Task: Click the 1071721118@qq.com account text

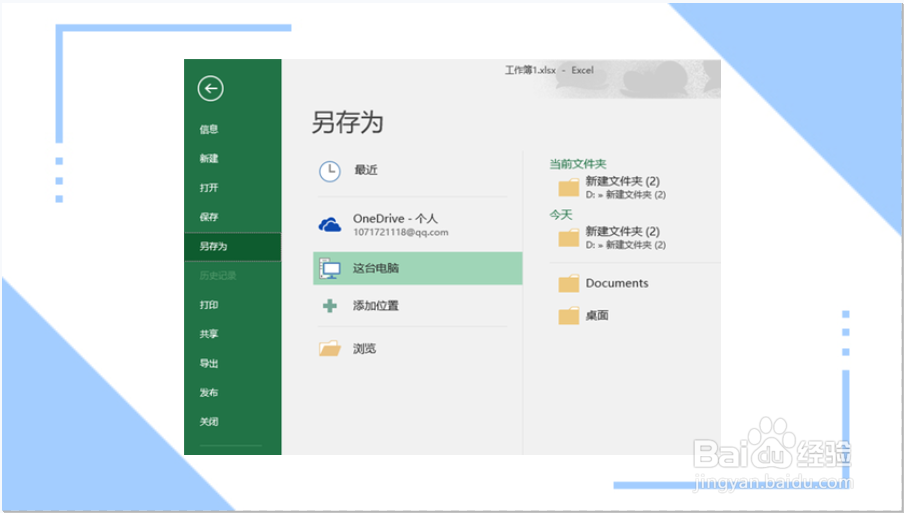Action: (401, 232)
